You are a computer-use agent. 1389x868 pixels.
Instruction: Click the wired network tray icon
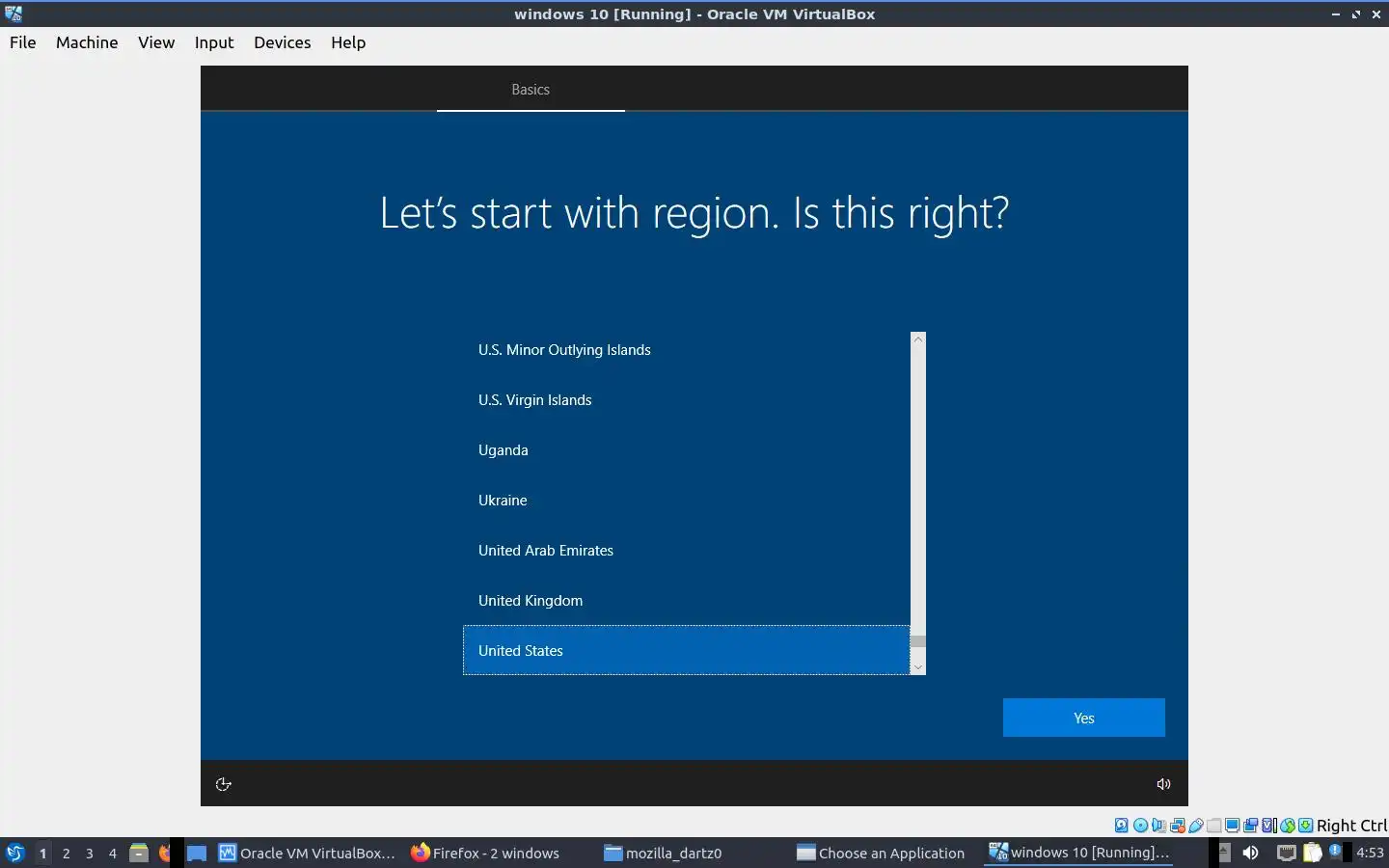pos(1286,853)
